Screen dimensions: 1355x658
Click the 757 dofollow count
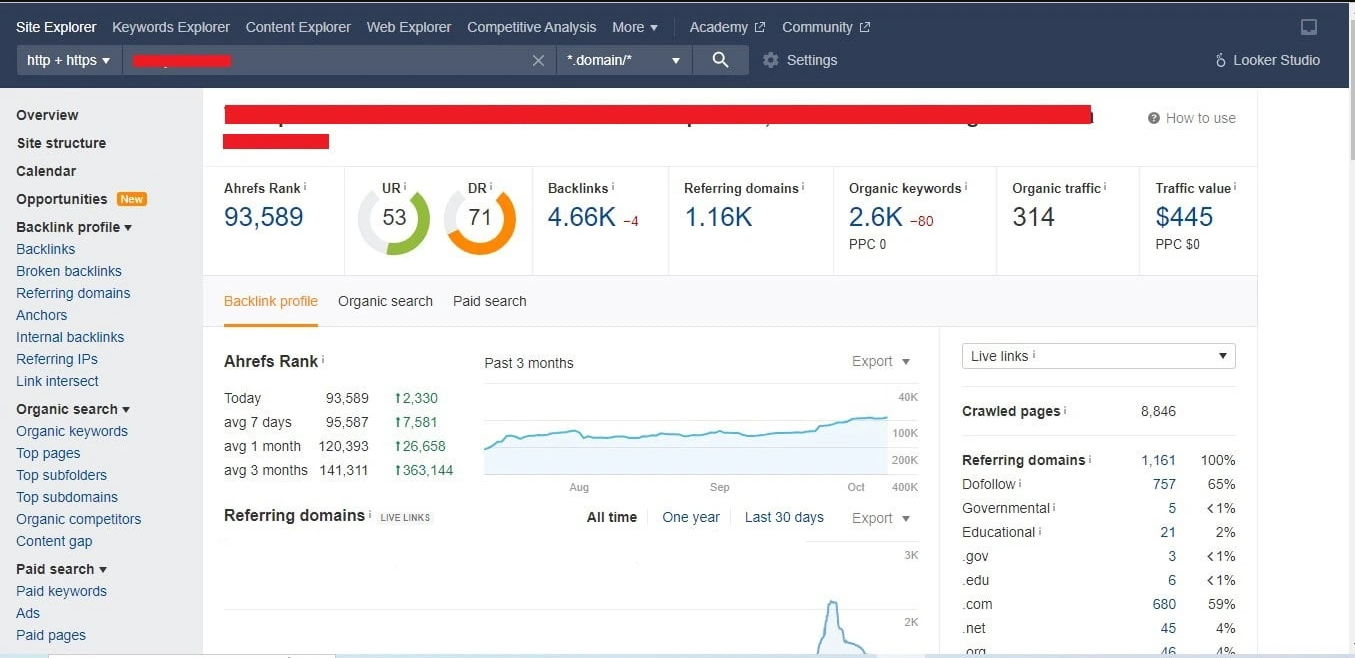[x=1164, y=484]
